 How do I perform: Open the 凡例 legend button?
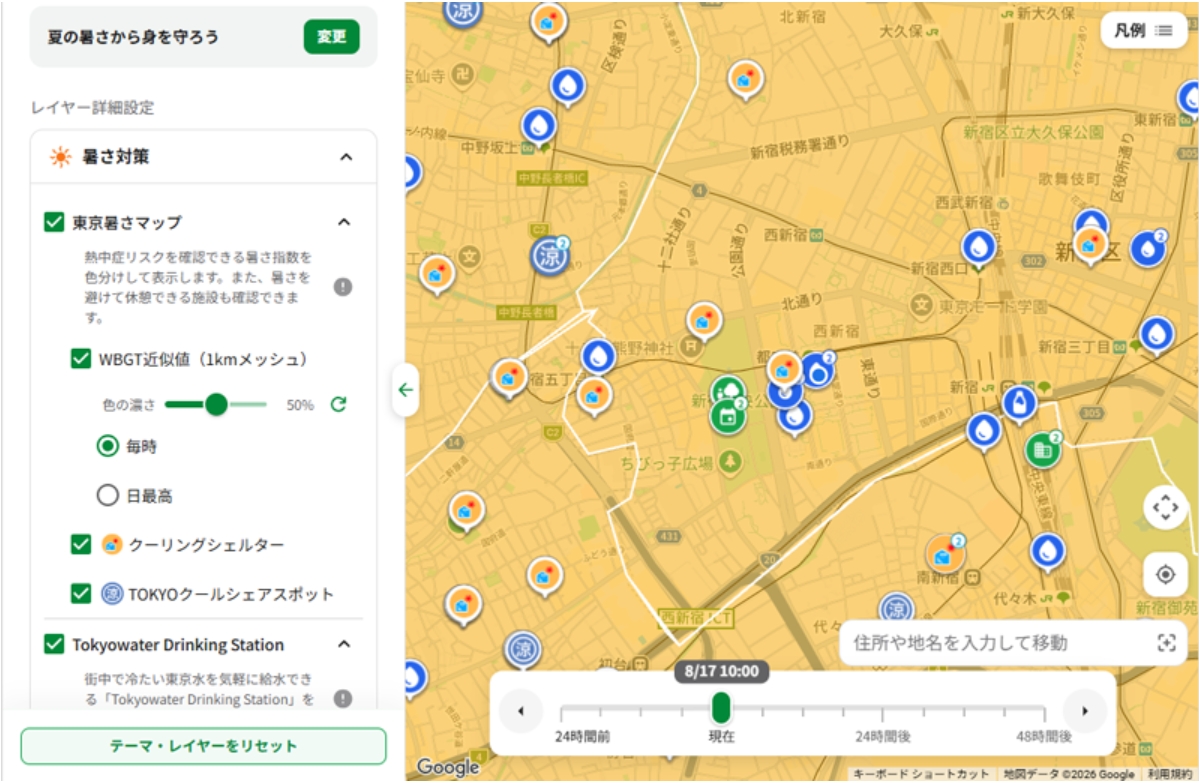1143,31
